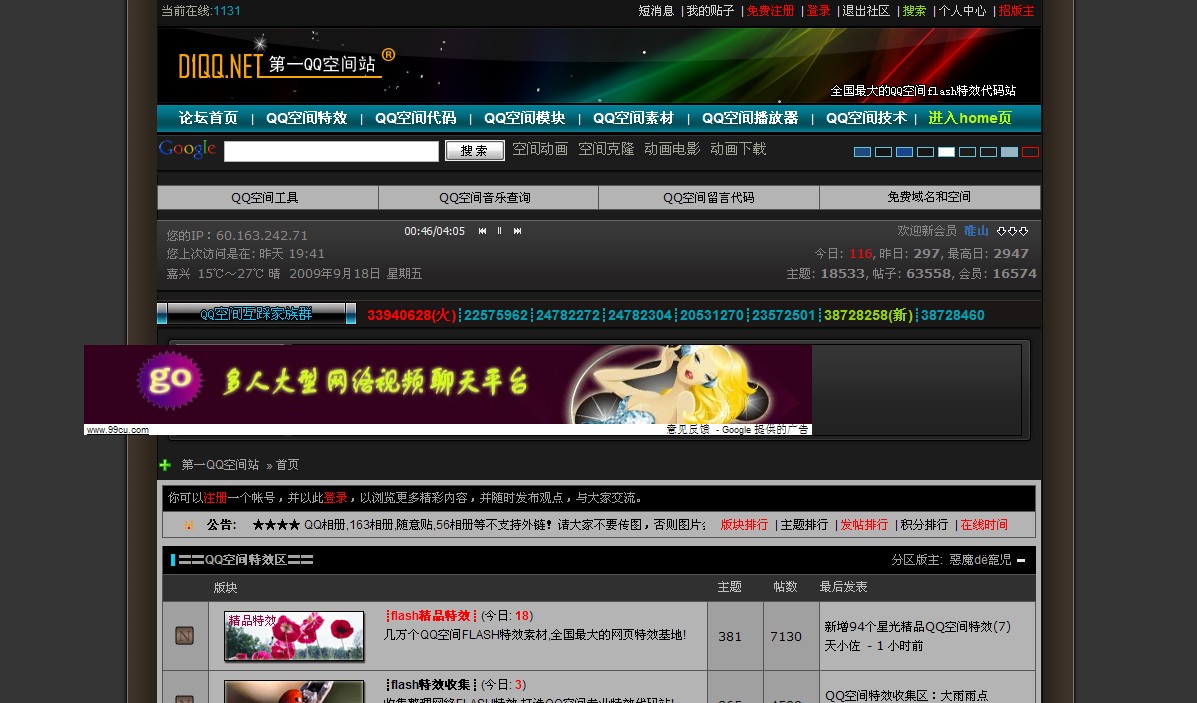Click the down-arrows icon after 欢迎新会员
The image size is (1197, 703).
pos(1012,231)
